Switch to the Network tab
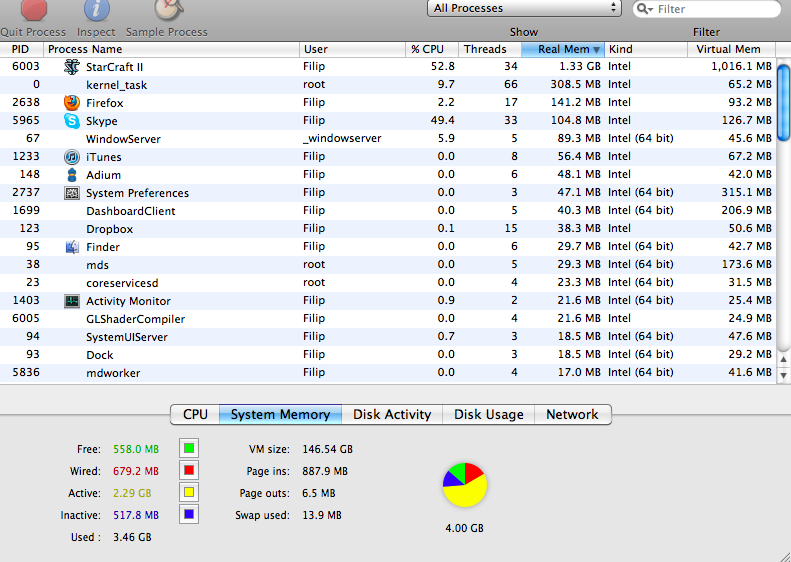Screen dimensions: 791x562 pyautogui.click(x=573, y=414)
